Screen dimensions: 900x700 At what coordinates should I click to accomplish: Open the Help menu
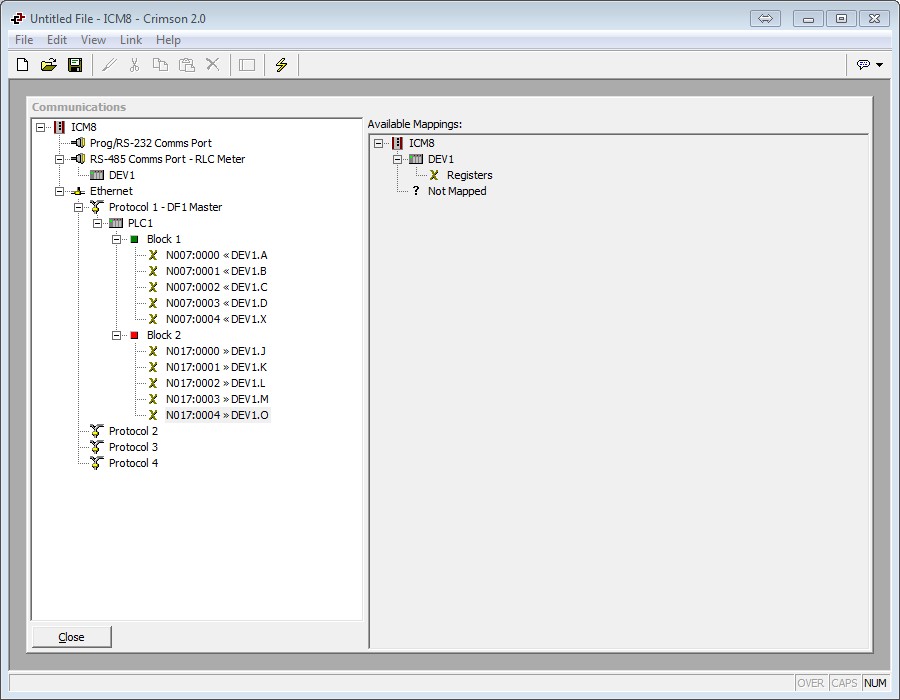pos(168,40)
